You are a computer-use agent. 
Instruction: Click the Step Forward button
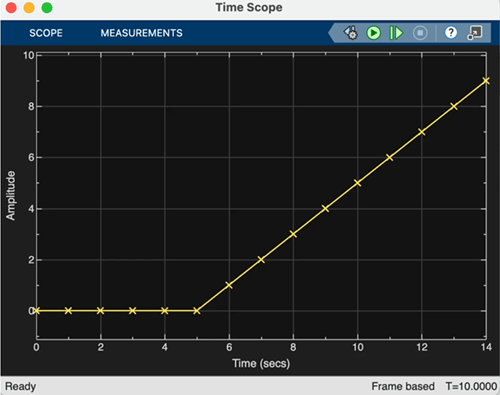[x=396, y=33]
